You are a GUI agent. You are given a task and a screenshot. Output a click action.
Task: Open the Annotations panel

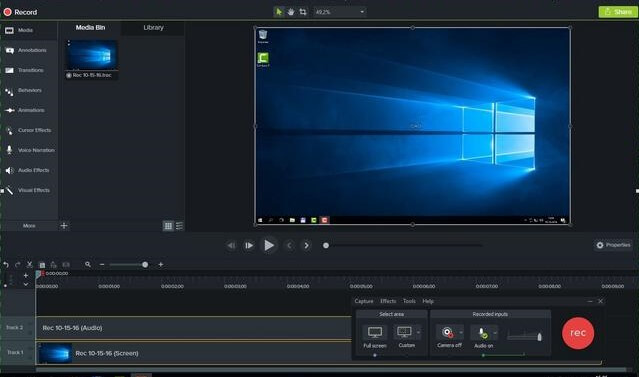[29, 50]
